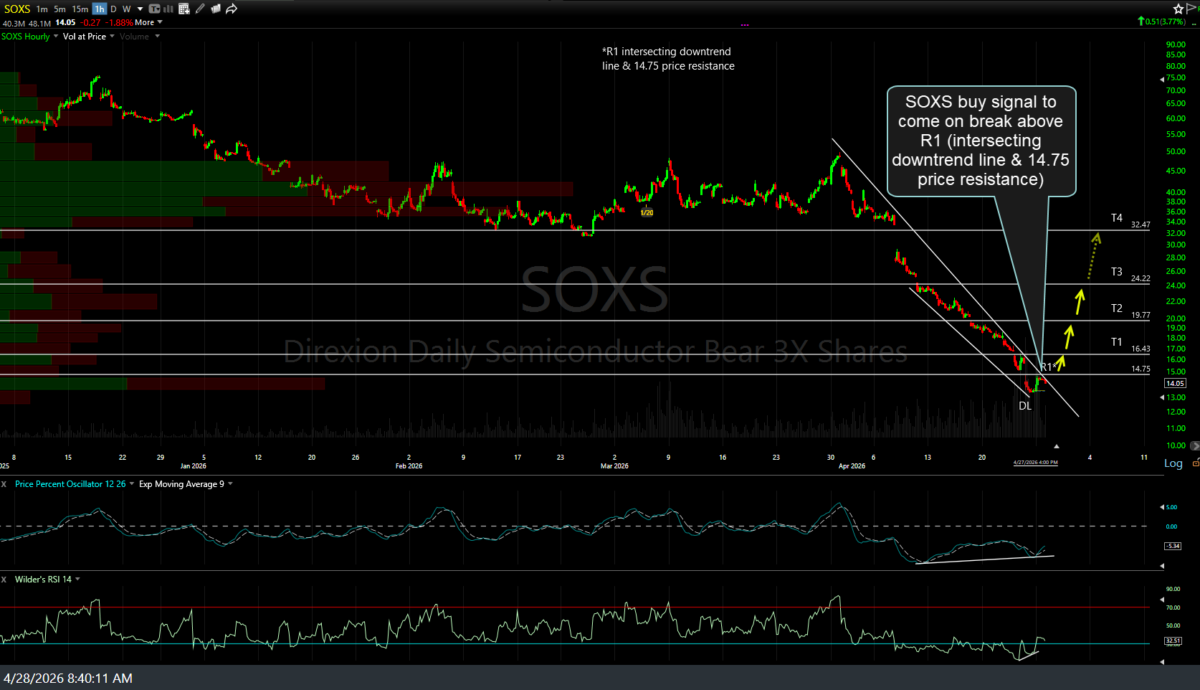Click the current price tag 14.05 on axis
The image size is (1200, 690).
1175,383
